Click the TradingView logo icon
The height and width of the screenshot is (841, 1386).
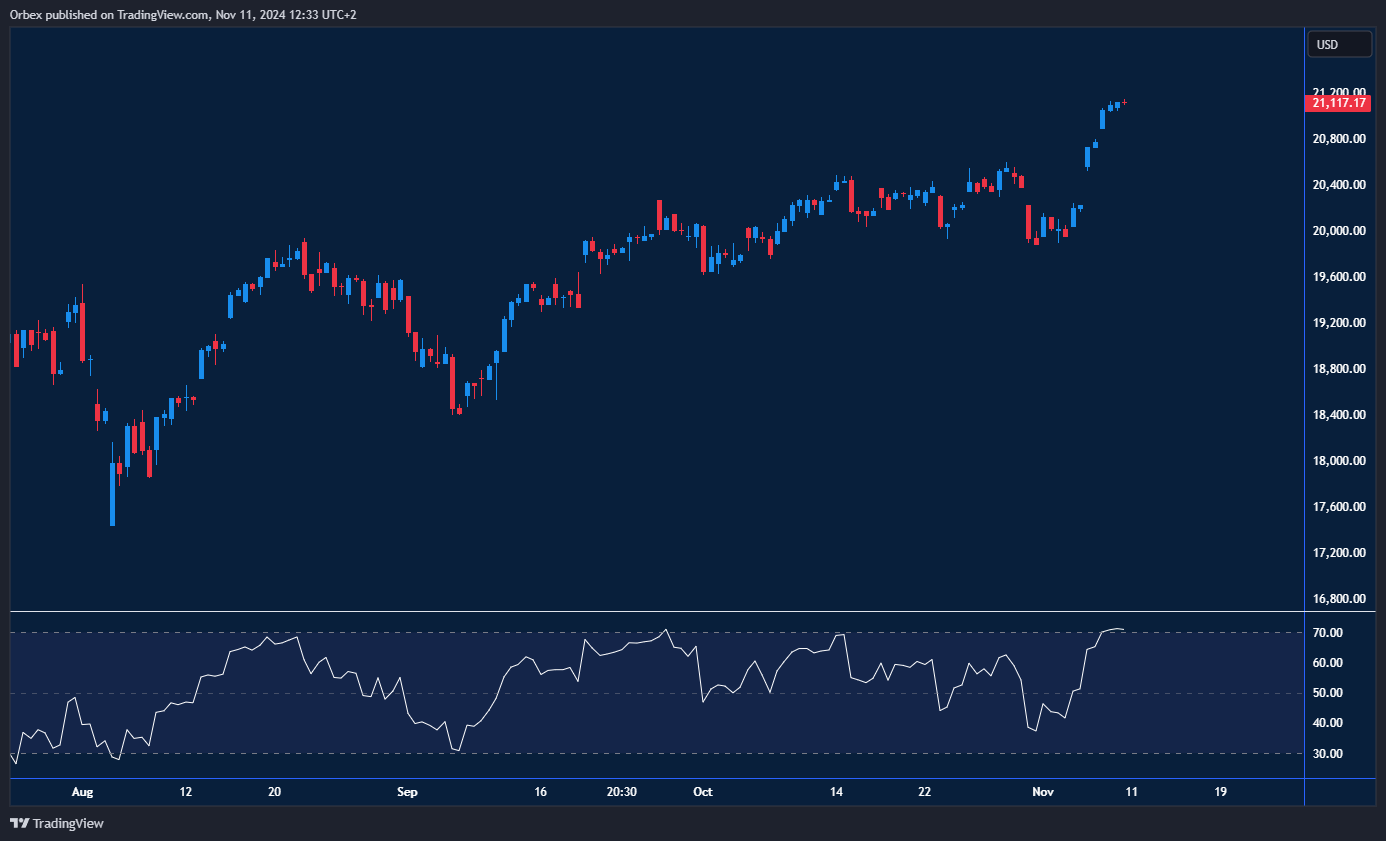(x=19, y=823)
